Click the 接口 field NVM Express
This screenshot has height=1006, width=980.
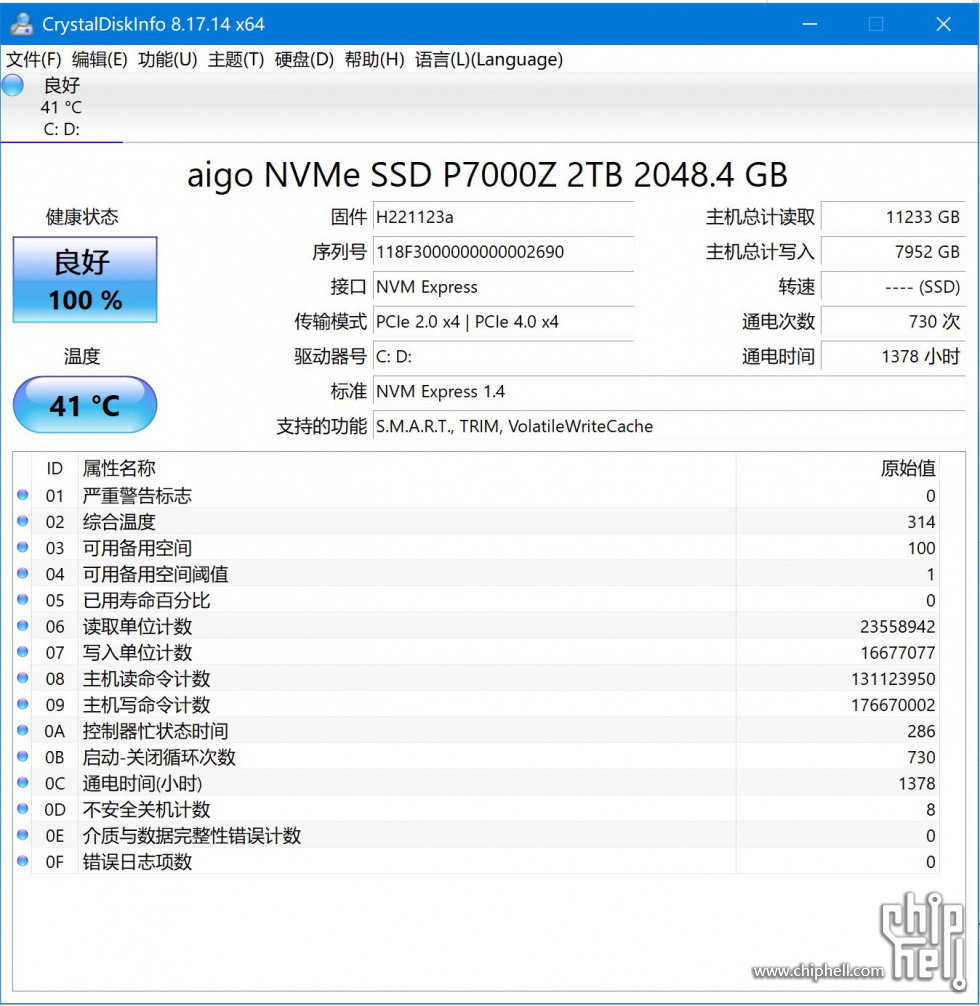[x=503, y=287]
